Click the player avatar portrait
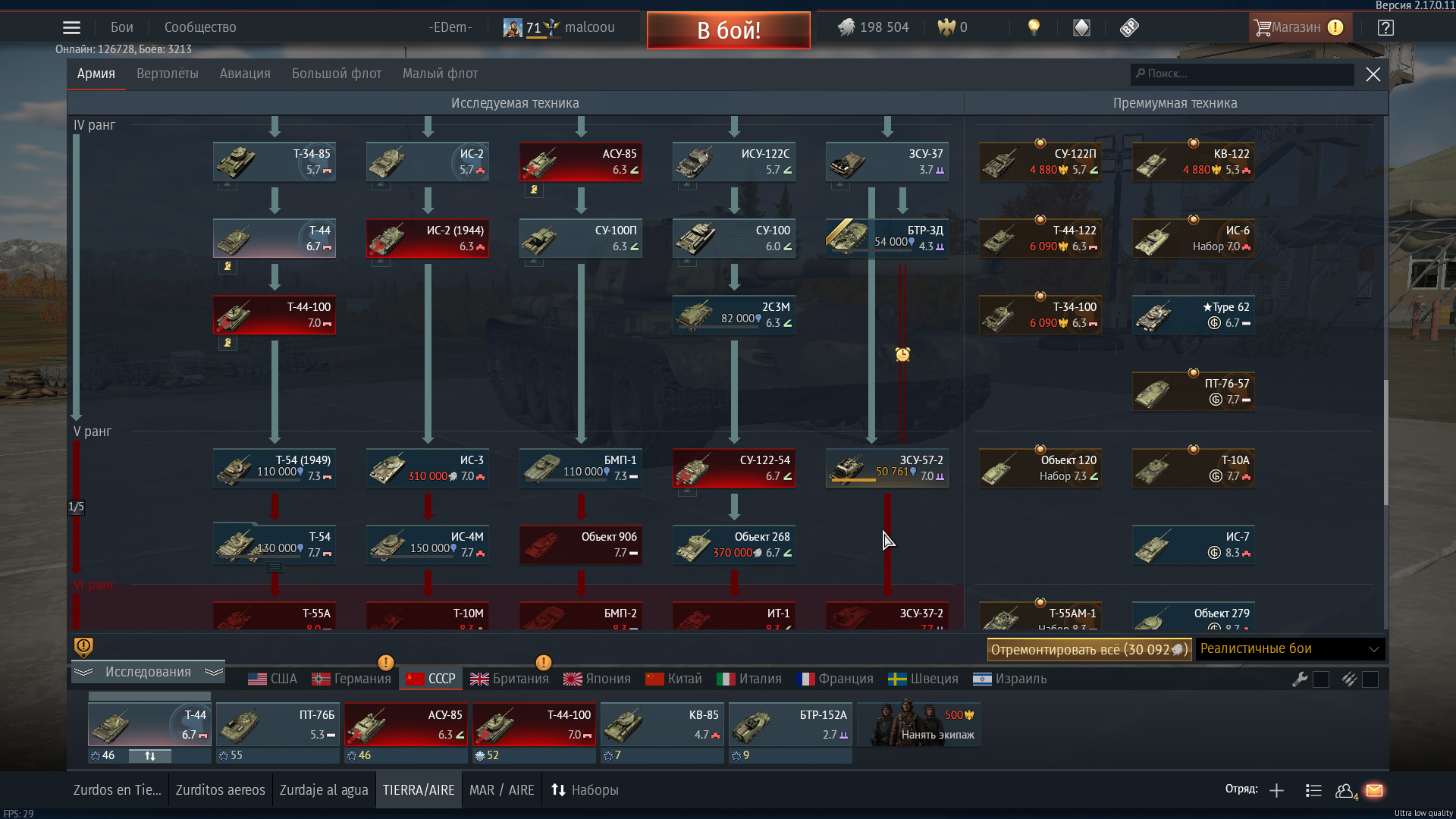This screenshot has width=1456, height=819. tap(513, 28)
